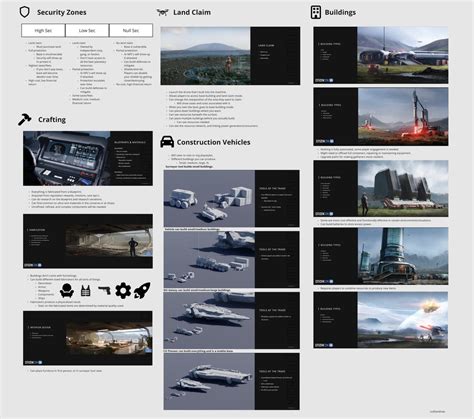
Task: Open the large ship lineup render
Action: click(x=209, y=321)
